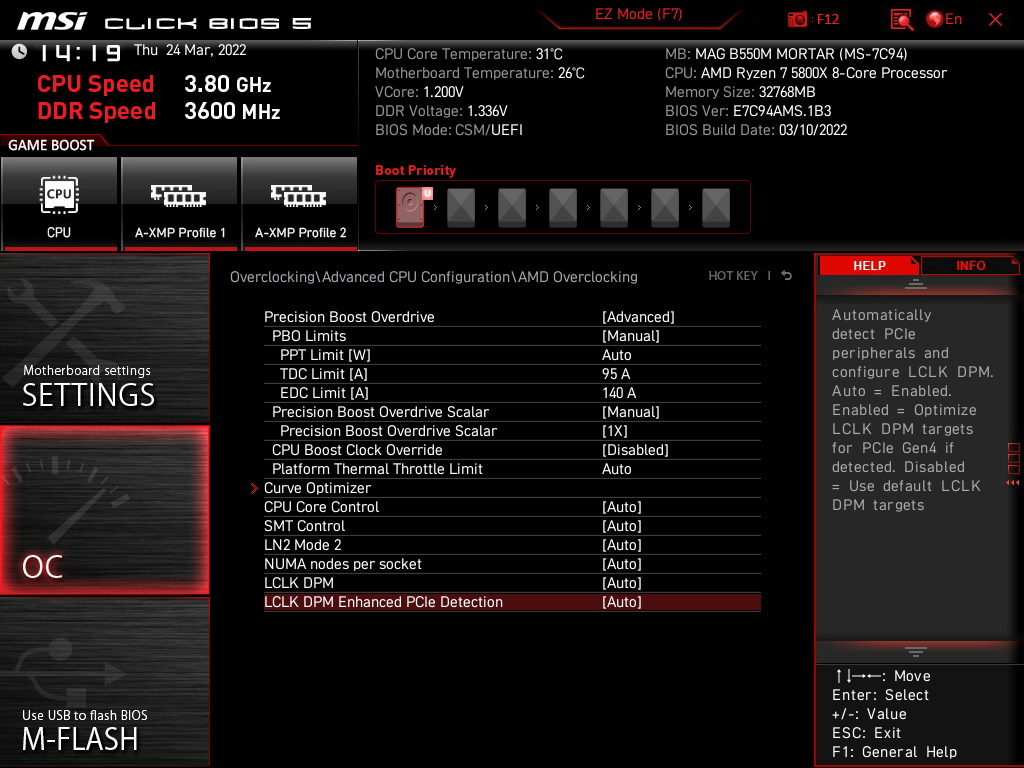Open the M-FLASH section
The height and width of the screenshot is (768, 1024).
point(104,682)
